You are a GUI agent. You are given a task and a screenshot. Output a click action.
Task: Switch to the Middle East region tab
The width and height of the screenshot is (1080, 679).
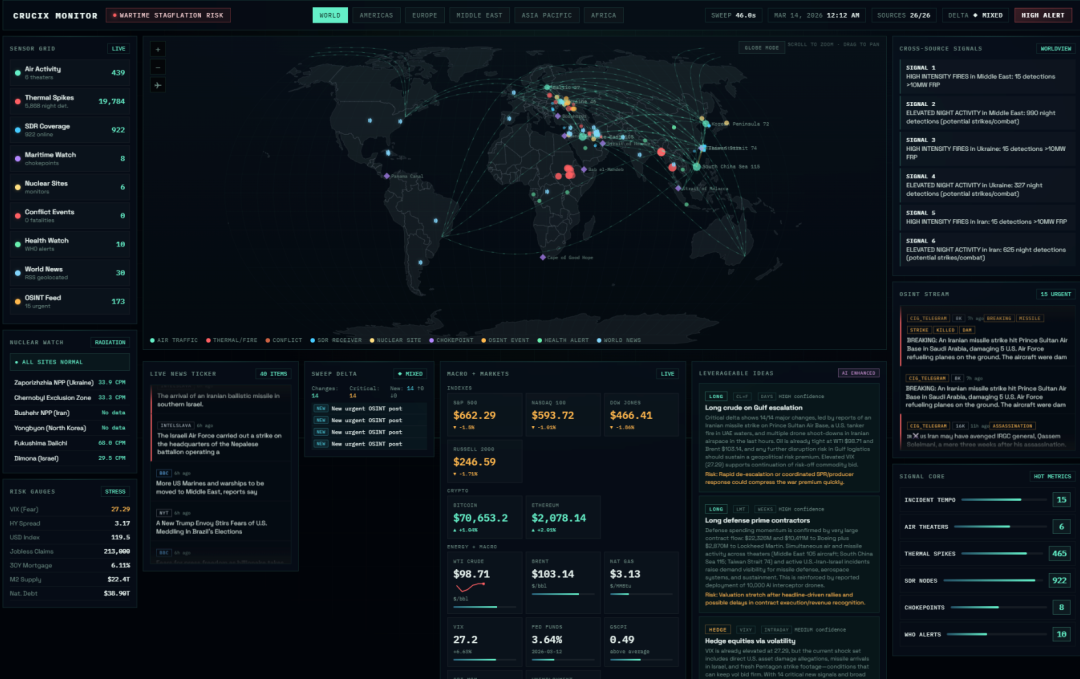point(479,15)
